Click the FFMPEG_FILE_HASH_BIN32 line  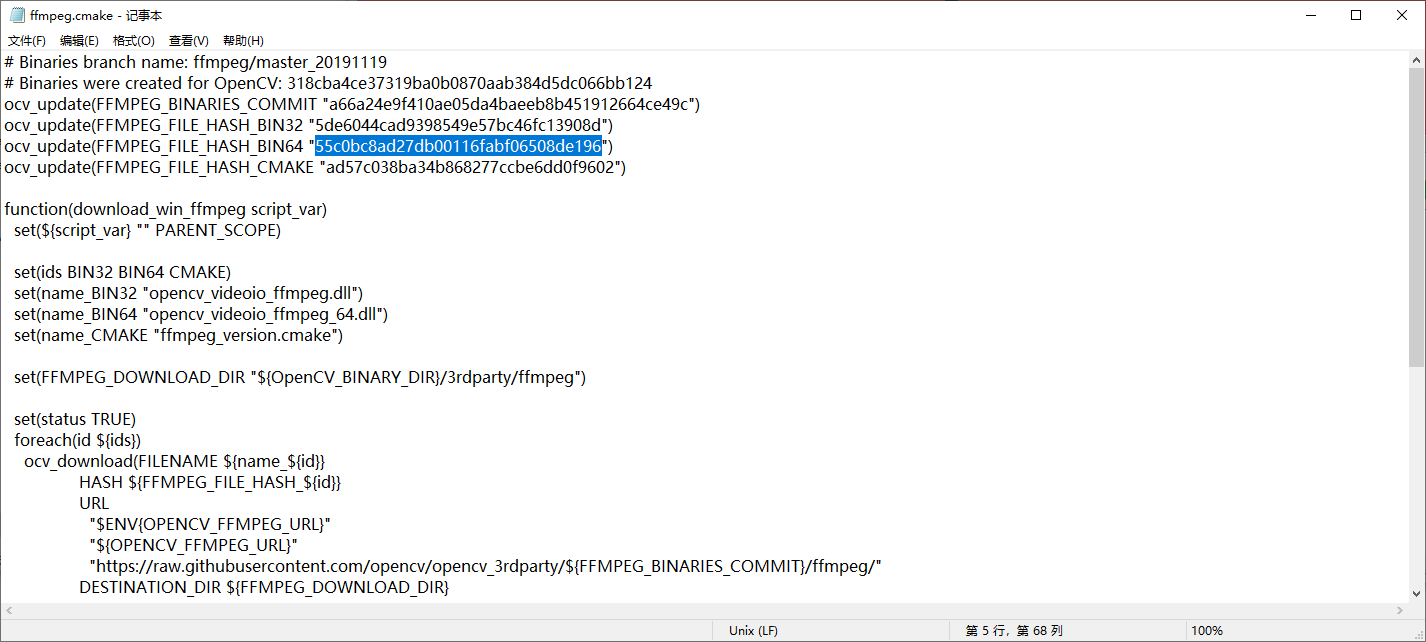click(308, 125)
